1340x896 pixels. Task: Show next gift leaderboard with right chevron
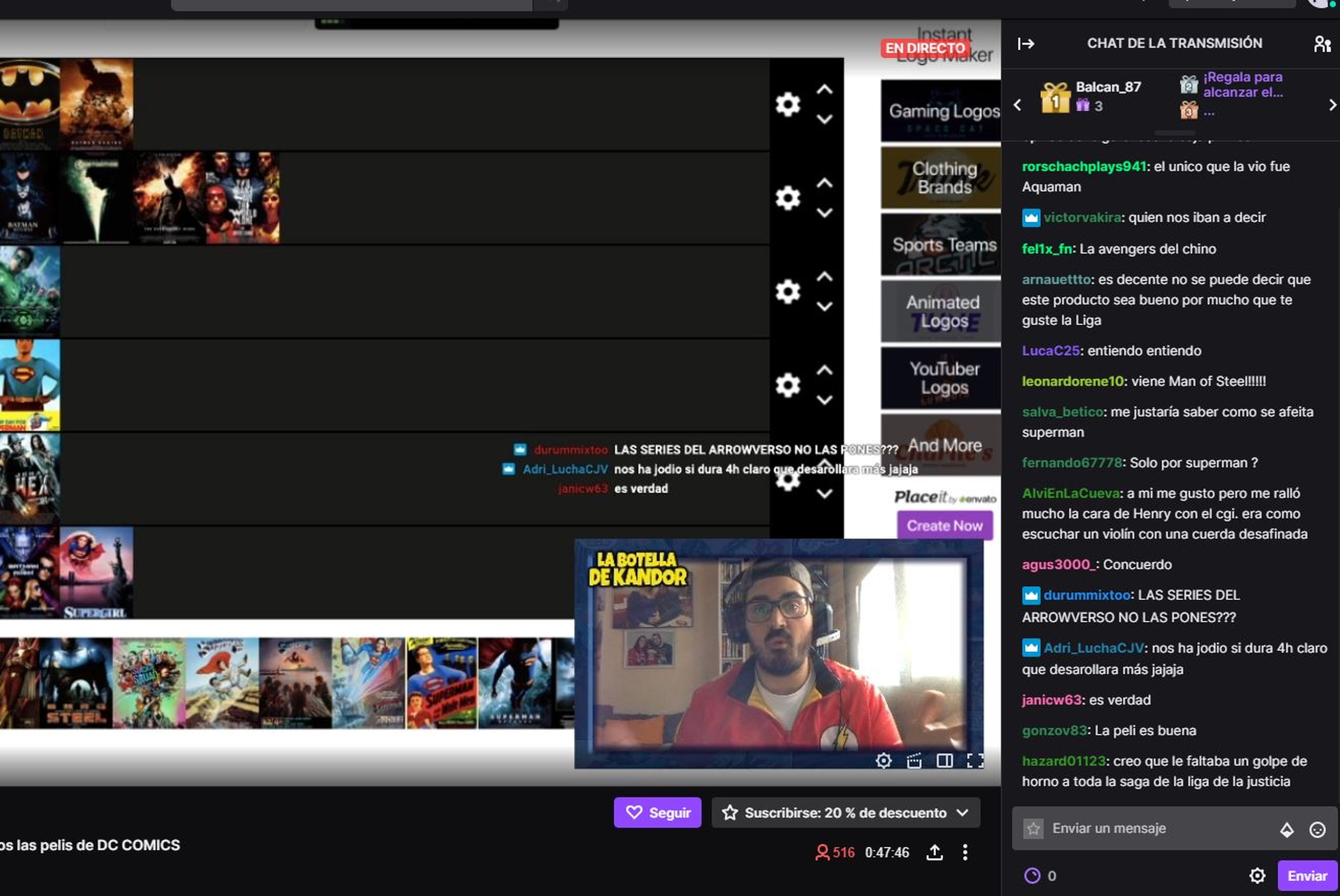(x=1332, y=105)
